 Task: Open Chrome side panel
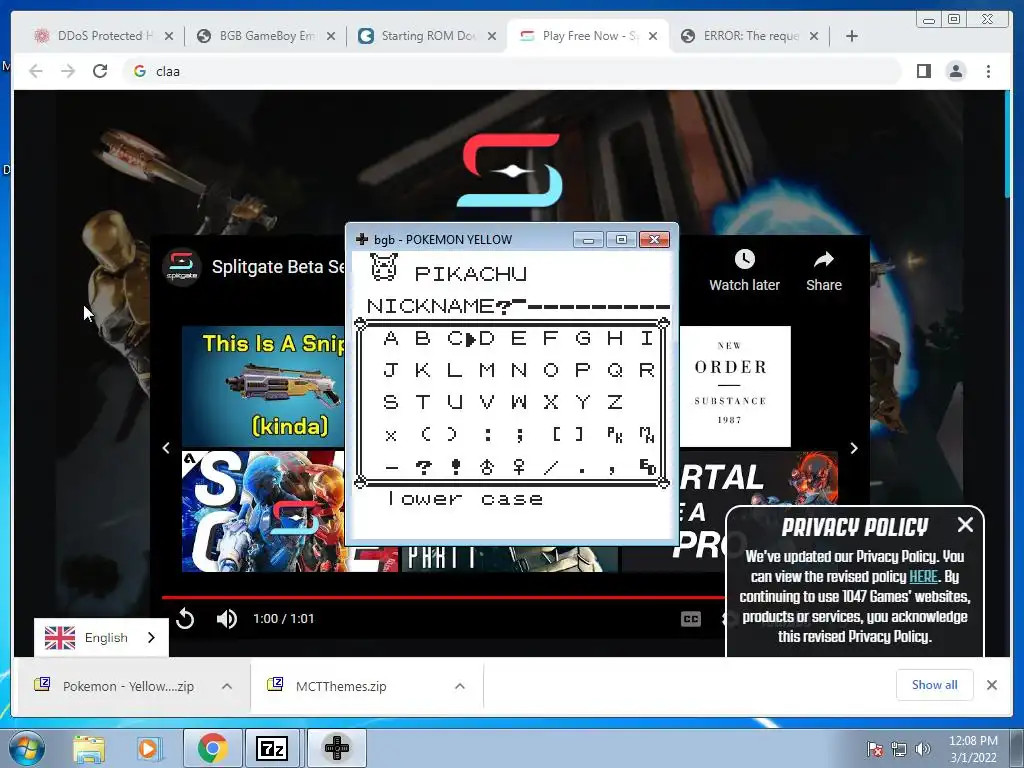[x=923, y=71]
